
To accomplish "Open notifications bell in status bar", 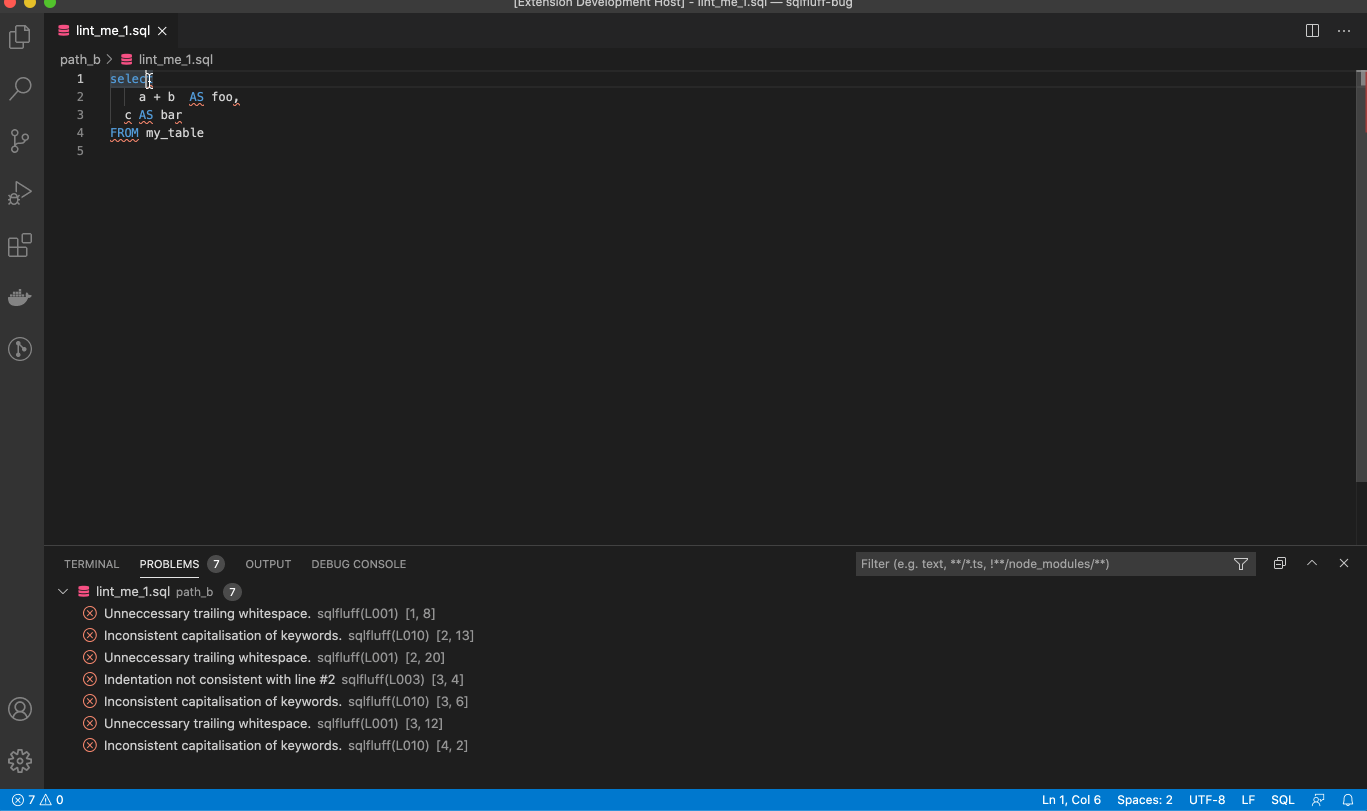I will (1348, 800).
